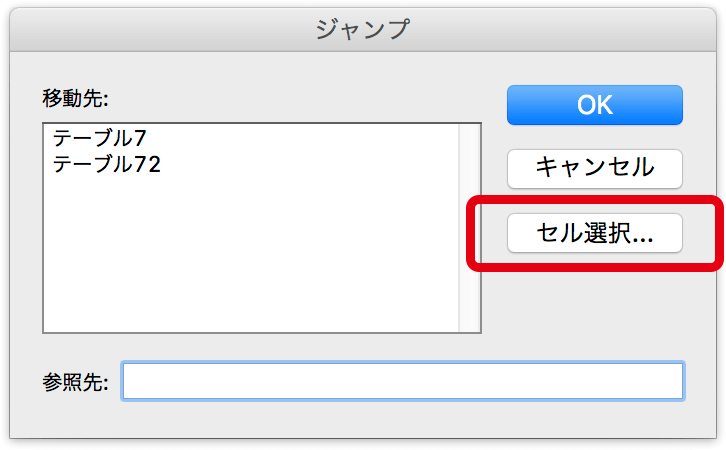Click the top of the list's vertical scrollbar
Viewport: 726px width, 450px height.
coord(469,131)
